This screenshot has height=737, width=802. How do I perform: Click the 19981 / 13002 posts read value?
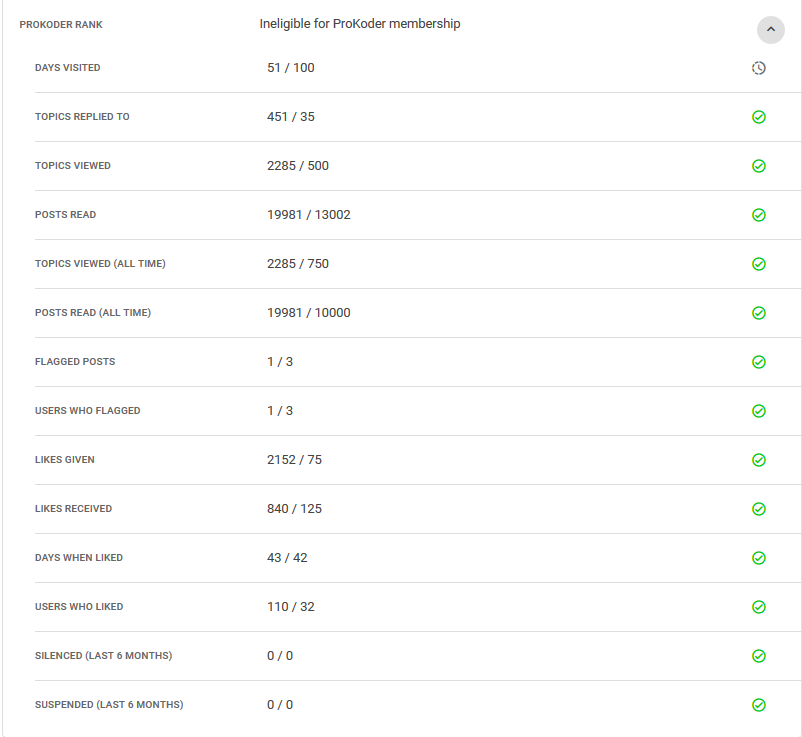click(309, 215)
